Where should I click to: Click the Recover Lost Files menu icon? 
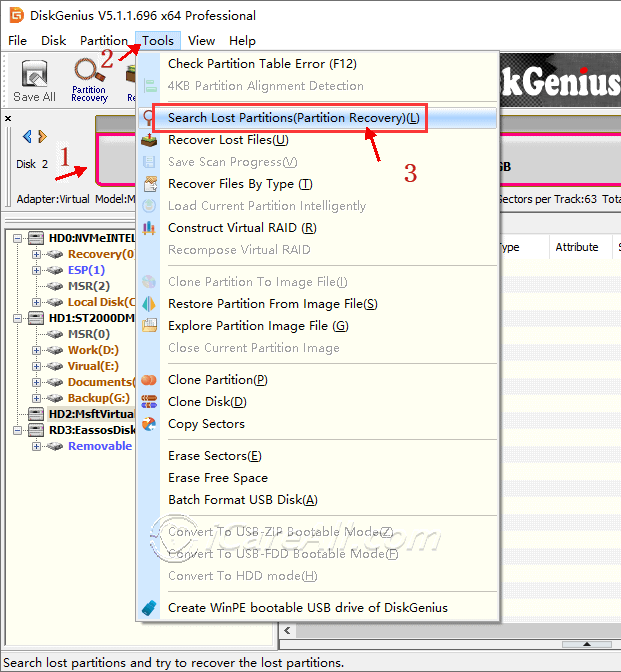pos(149,140)
